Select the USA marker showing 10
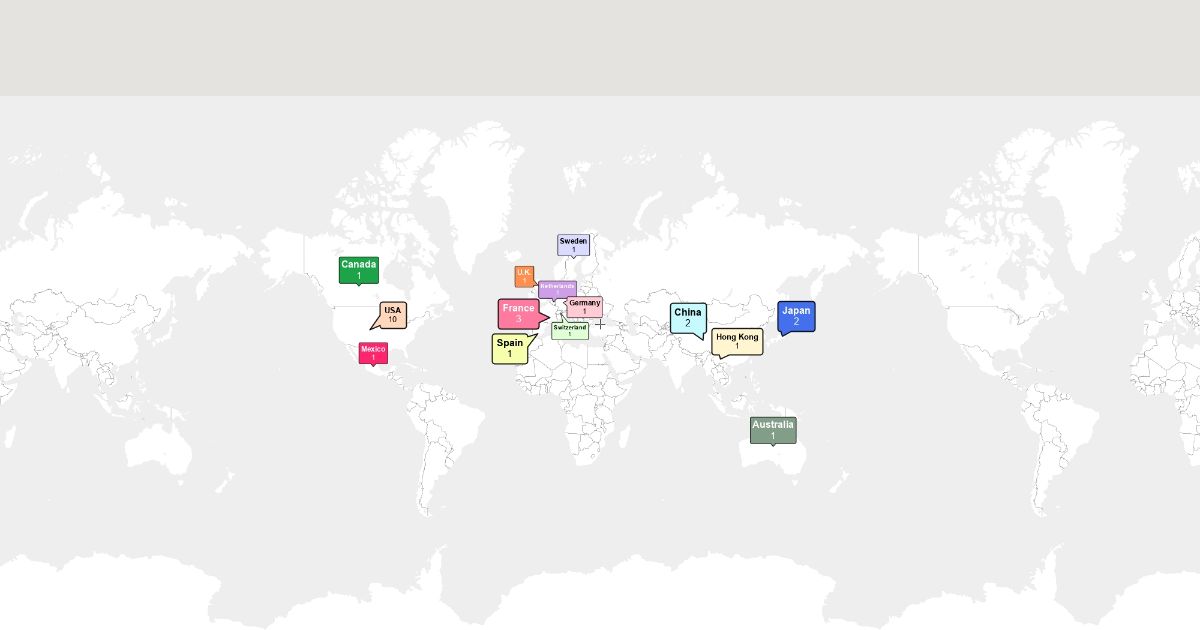The image size is (1200, 630). 393,314
